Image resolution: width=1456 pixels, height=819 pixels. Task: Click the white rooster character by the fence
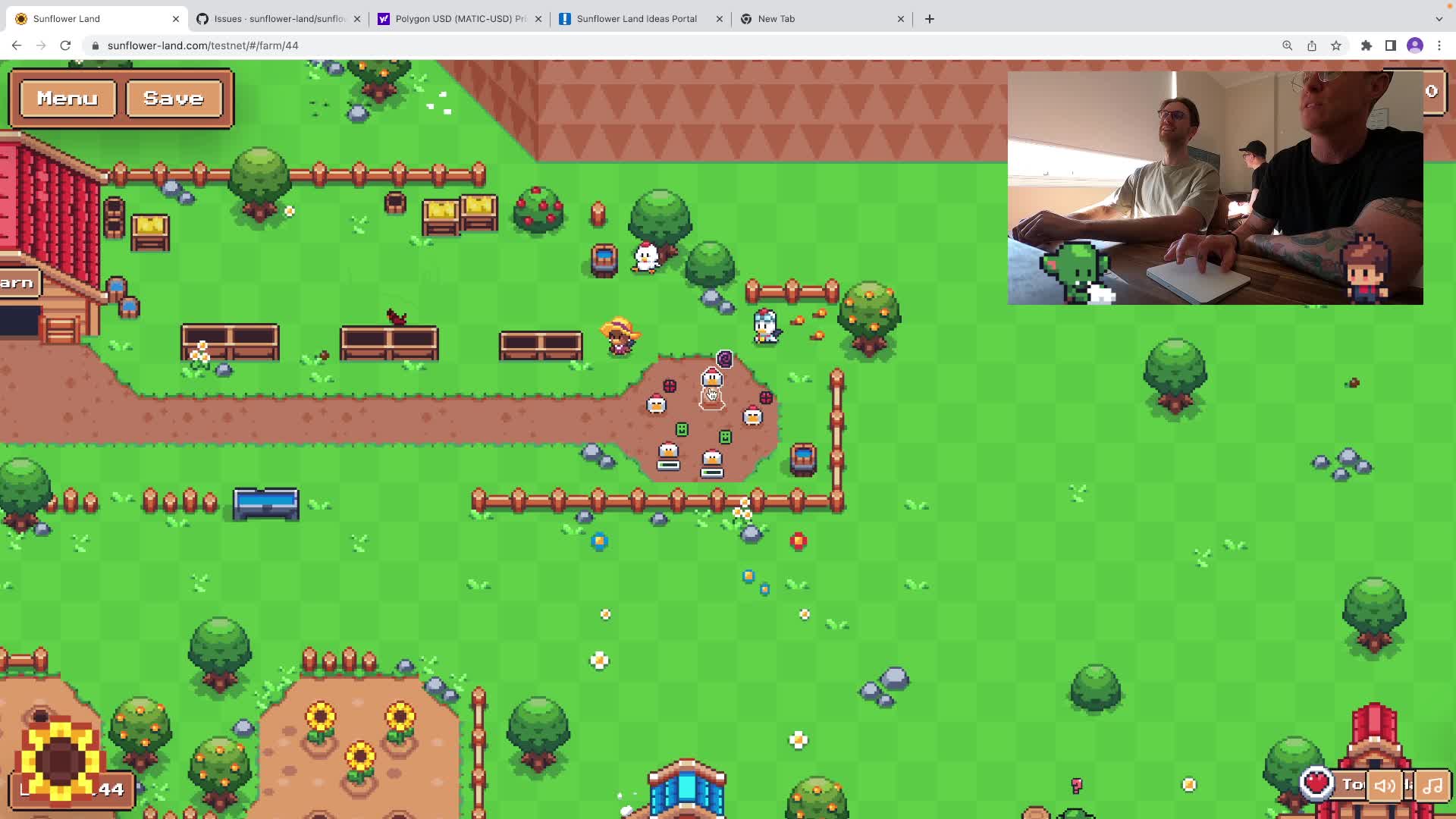[x=766, y=327]
